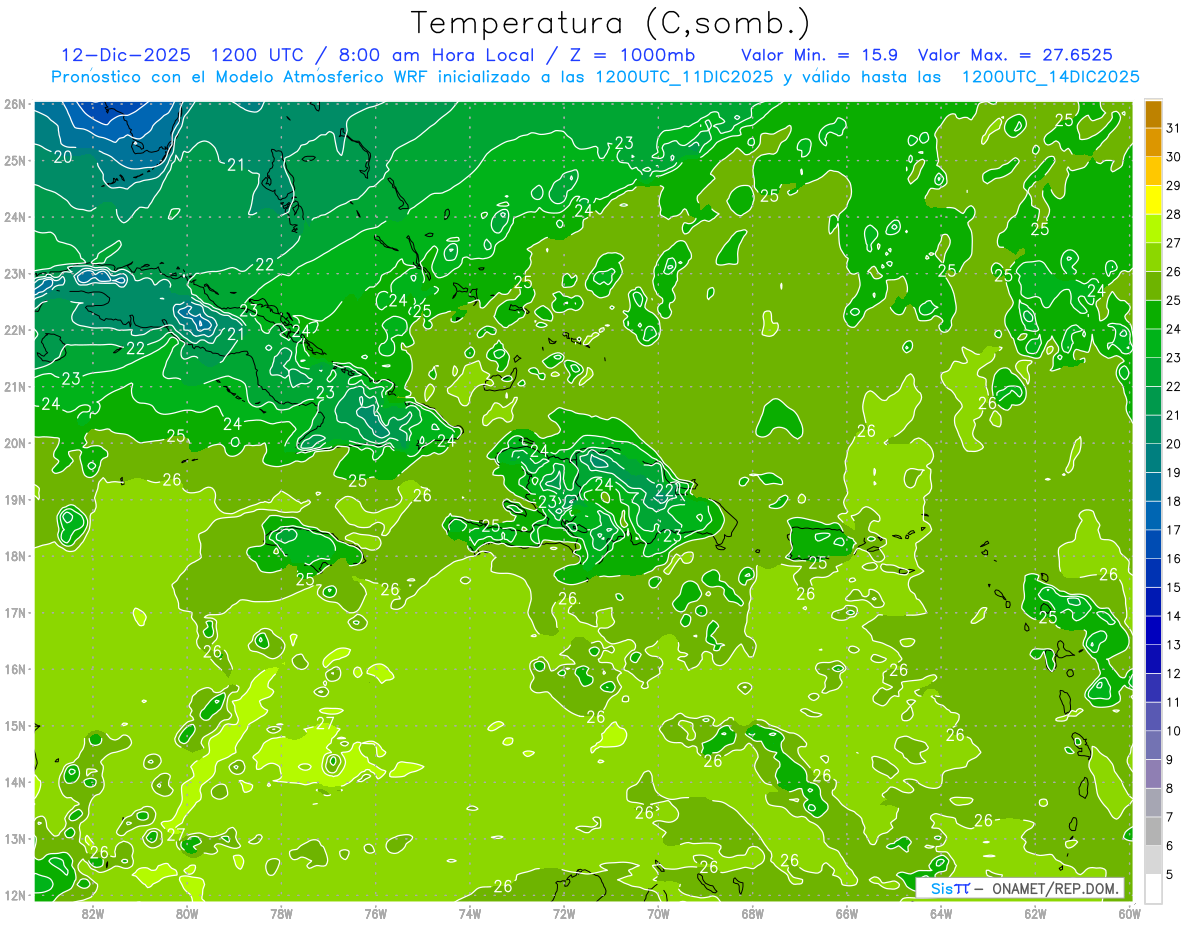
Task: Click the latitude axis label "18N"
Action: [15, 556]
